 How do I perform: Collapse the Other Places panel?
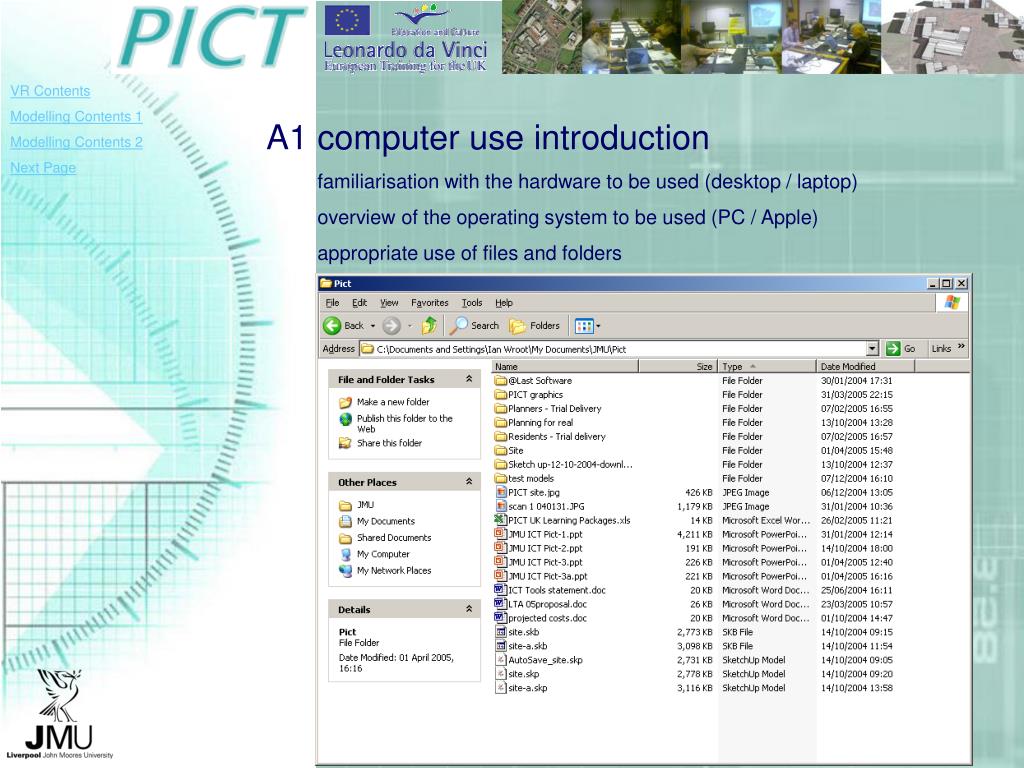(x=469, y=481)
